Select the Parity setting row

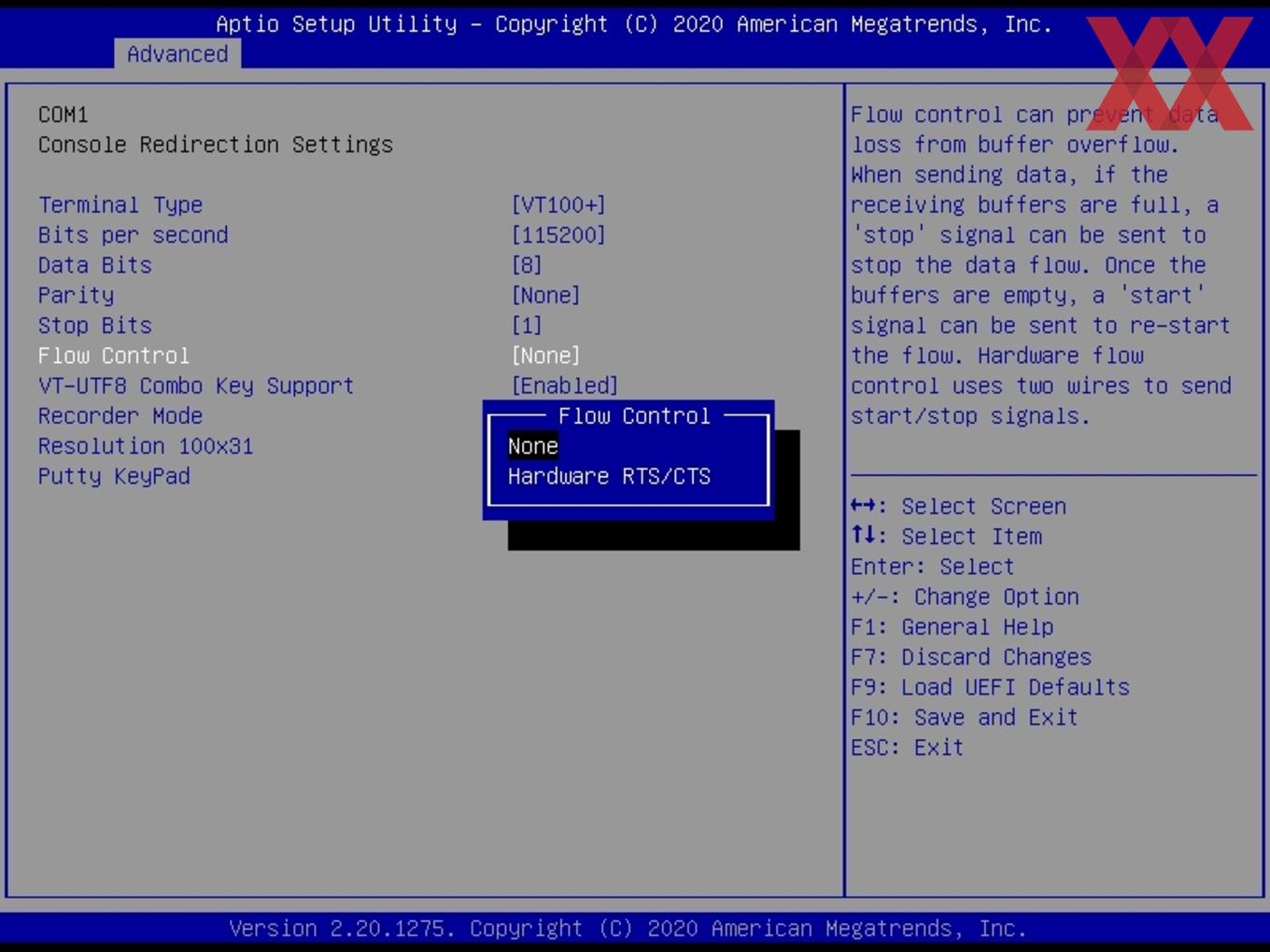point(76,295)
